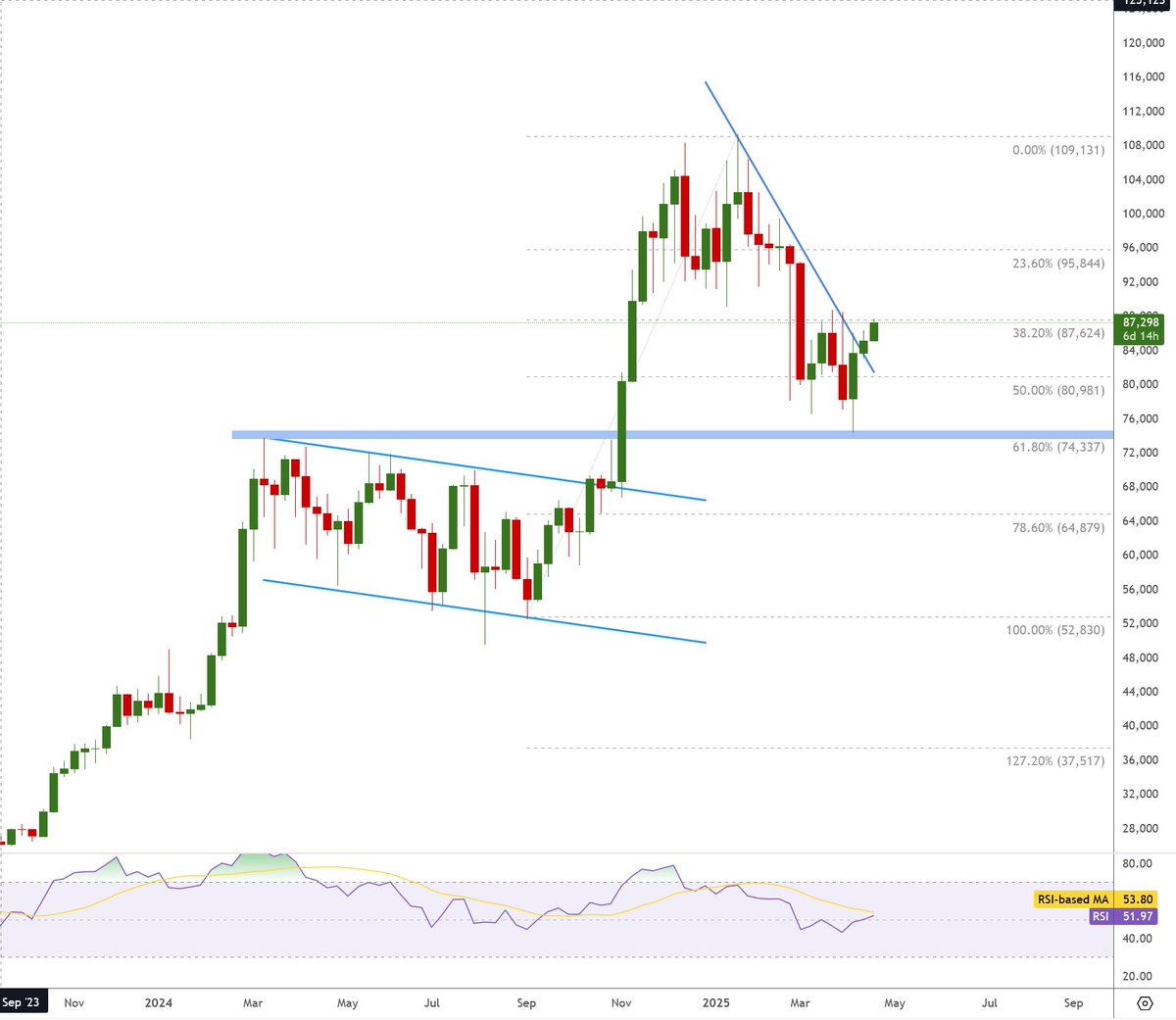Open chart settings gear icon

coord(1145,1003)
